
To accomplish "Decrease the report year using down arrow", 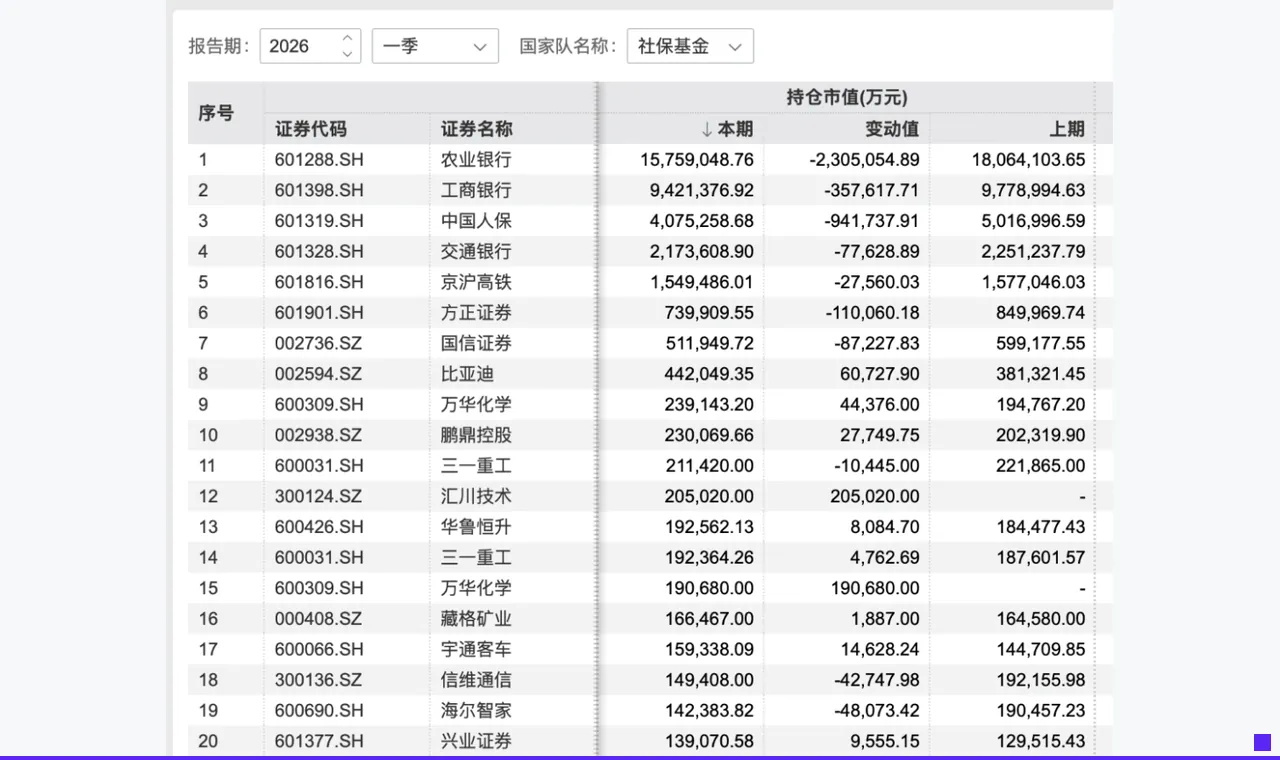I will click(x=347, y=54).
